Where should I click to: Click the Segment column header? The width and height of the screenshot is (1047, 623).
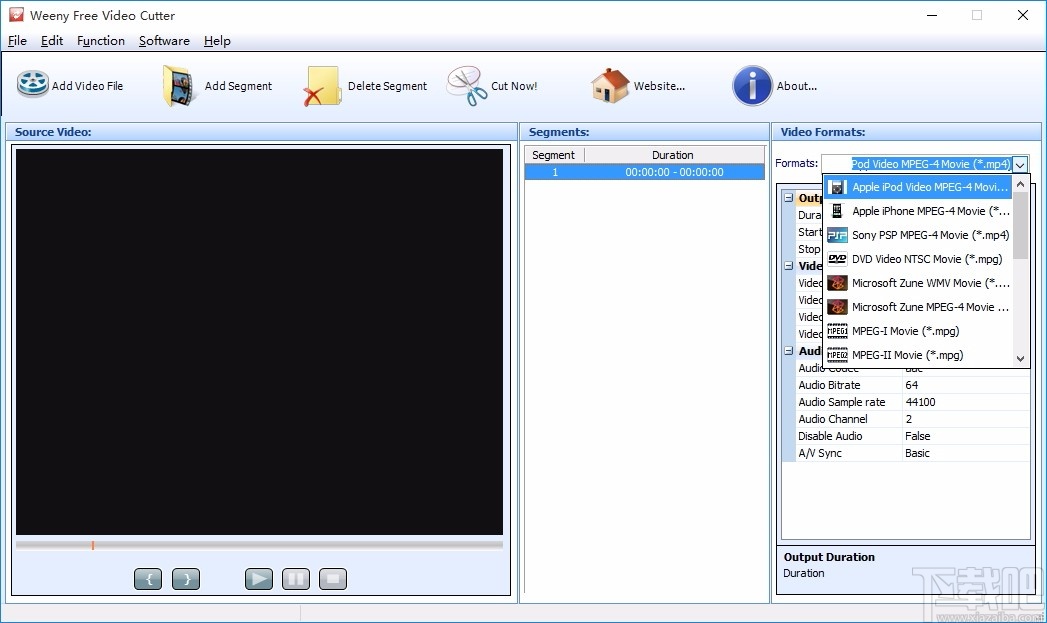click(554, 155)
